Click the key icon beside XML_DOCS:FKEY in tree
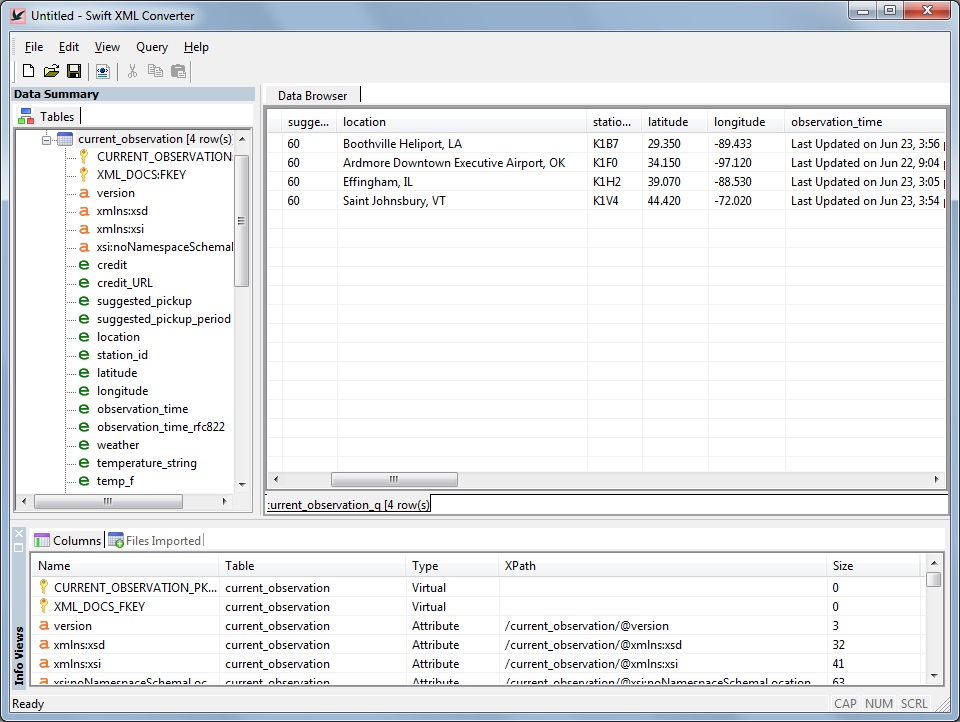Image resolution: width=960 pixels, height=722 pixels. [x=84, y=175]
